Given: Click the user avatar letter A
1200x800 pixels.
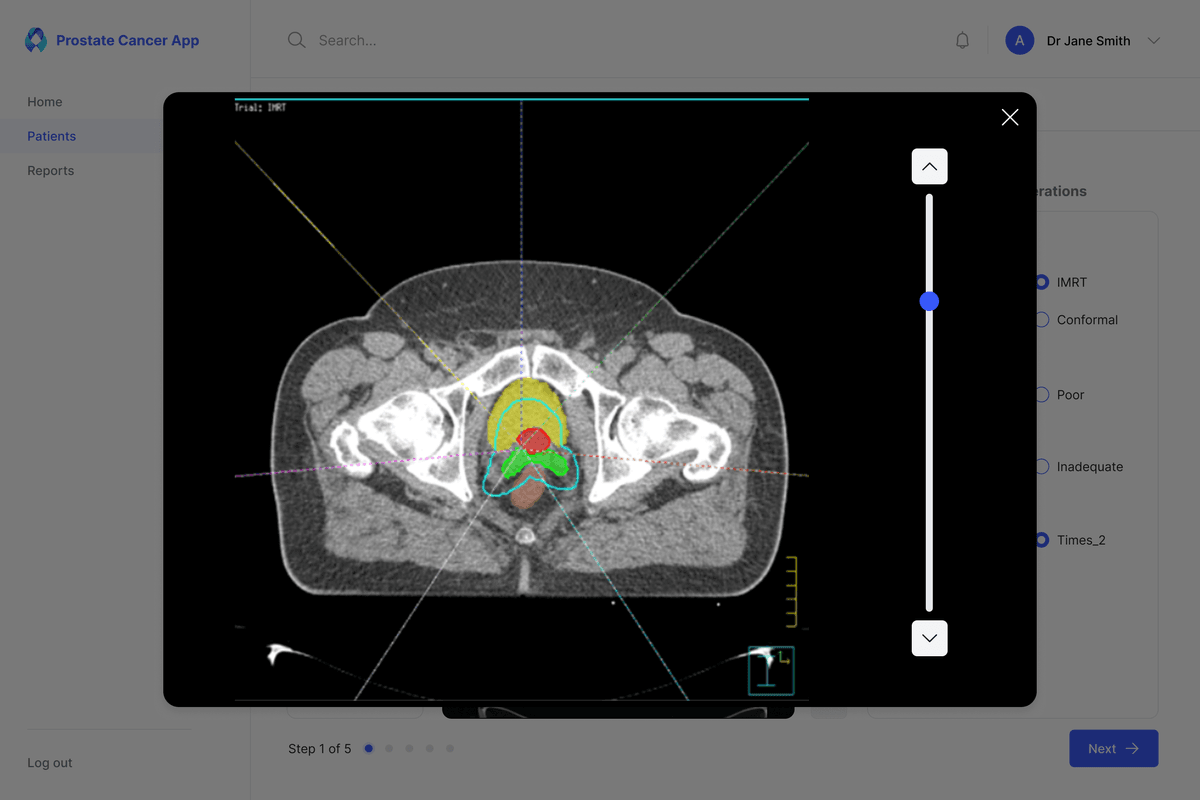Looking at the screenshot, I should pyautogui.click(x=1019, y=40).
